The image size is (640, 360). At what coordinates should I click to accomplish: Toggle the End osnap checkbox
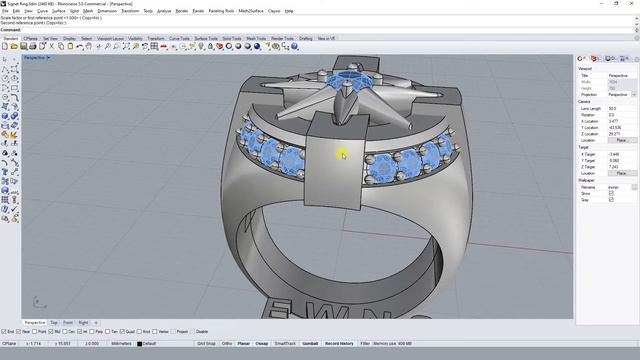click(4, 332)
